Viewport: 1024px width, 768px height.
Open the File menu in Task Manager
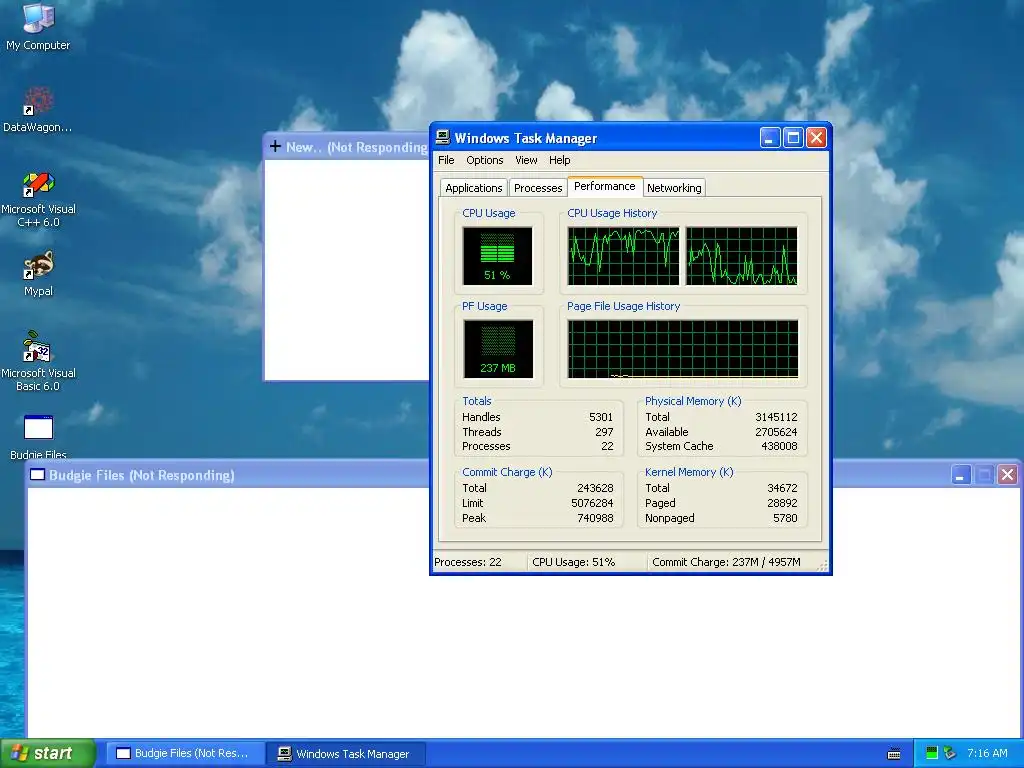(x=446, y=160)
